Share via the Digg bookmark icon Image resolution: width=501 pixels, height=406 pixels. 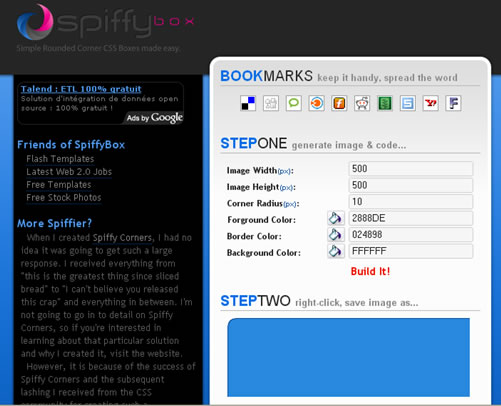[271, 103]
